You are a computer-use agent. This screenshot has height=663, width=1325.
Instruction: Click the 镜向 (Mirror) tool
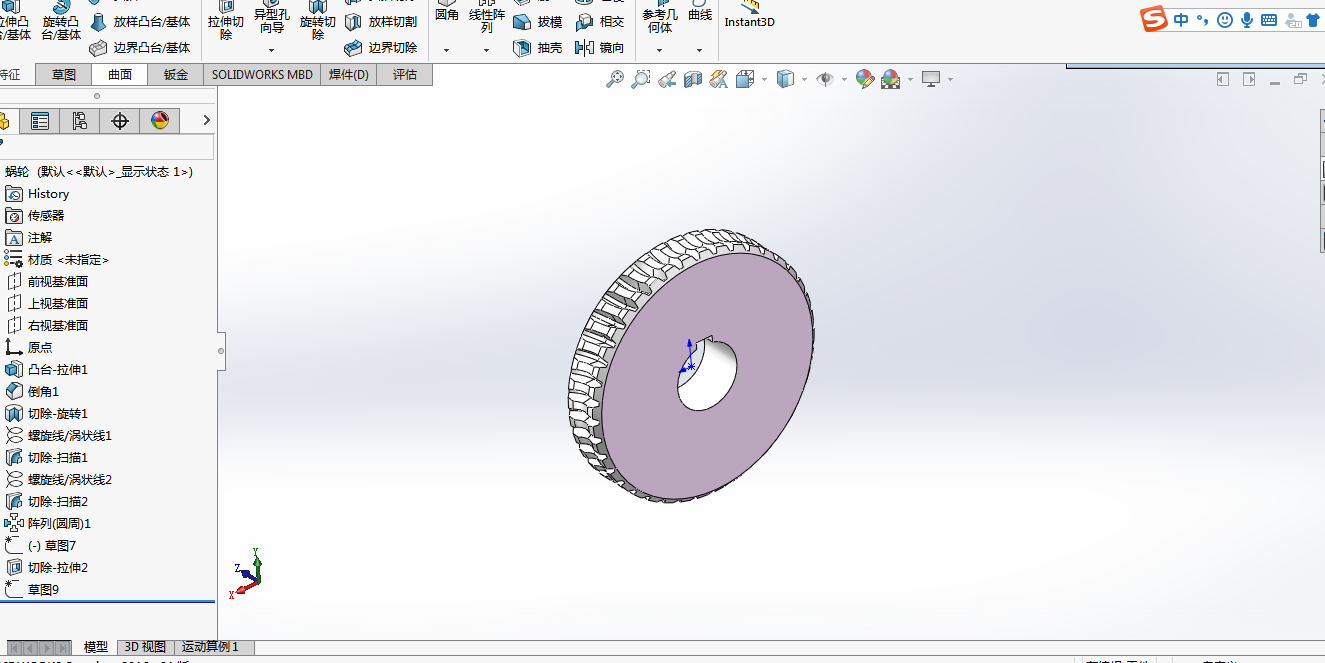(x=601, y=48)
